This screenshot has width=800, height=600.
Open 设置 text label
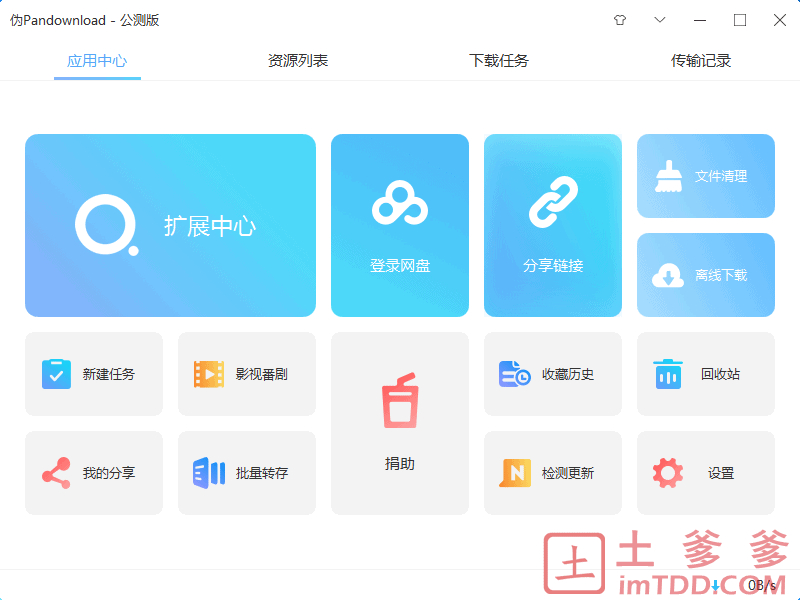721,473
